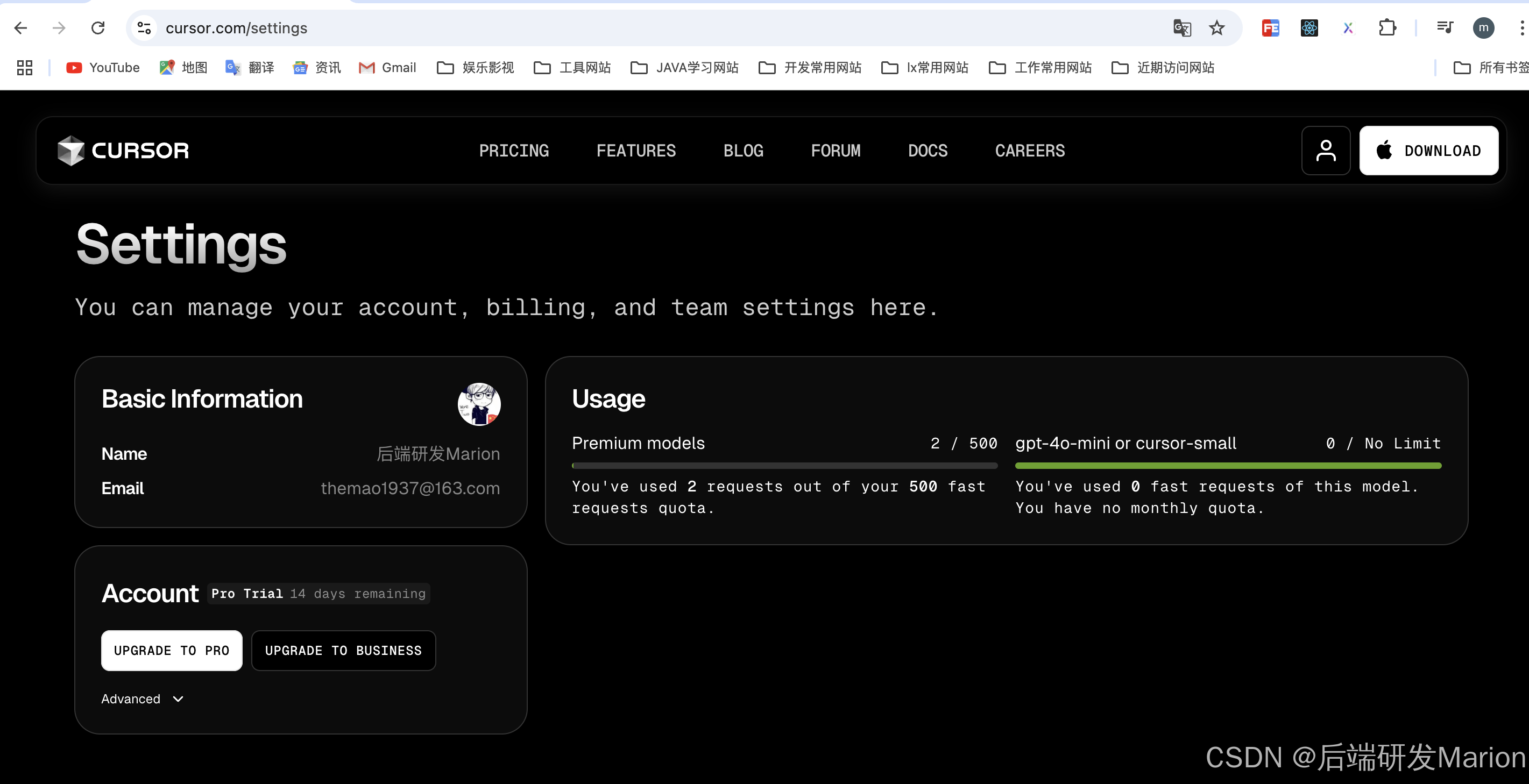Open the 翻译 translate bookmark
The width and height of the screenshot is (1529, 784).
click(250, 68)
